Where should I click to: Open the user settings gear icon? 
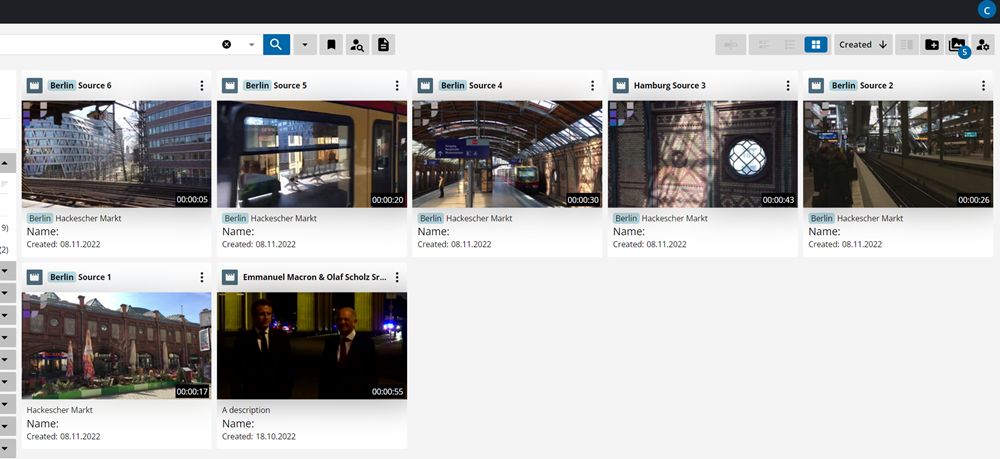(983, 45)
